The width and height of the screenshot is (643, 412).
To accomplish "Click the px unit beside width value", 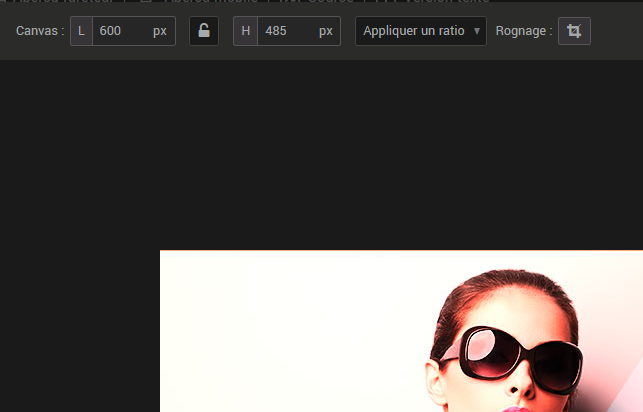I will 160,31.
